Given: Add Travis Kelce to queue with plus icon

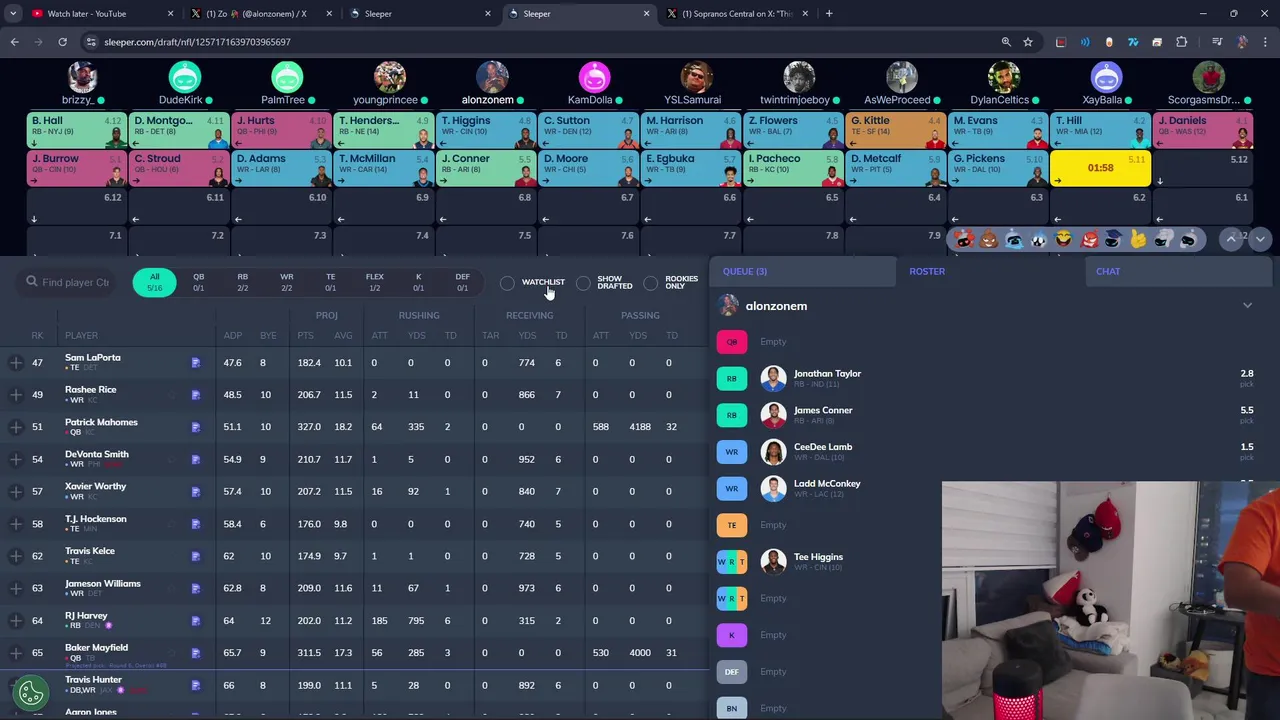Looking at the screenshot, I should click(16, 556).
